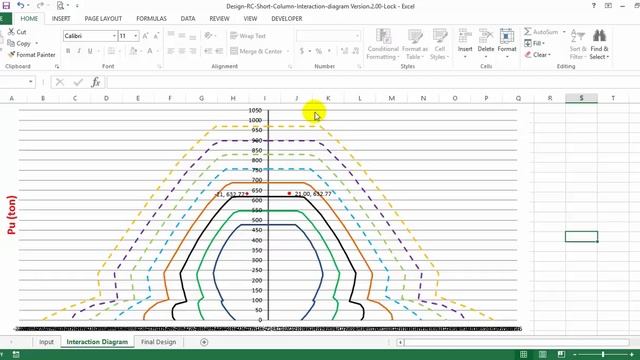Open the DATA ribbon tab
640x360 pixels.
click(x=188, y=19)
